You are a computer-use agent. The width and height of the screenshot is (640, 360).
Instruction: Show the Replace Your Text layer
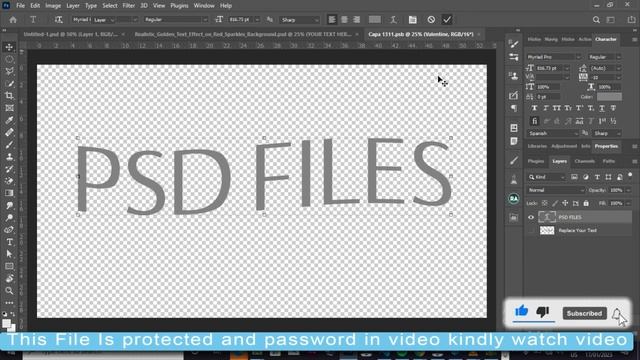click(531, 231)
